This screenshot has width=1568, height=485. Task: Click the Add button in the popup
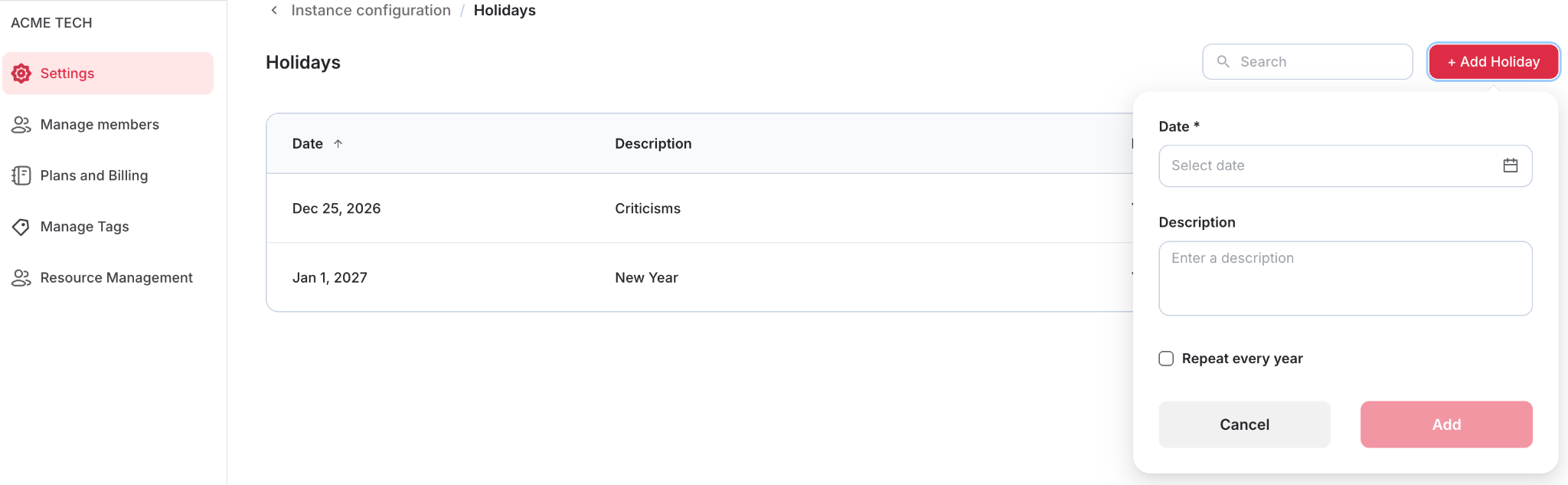[1446, 424]
